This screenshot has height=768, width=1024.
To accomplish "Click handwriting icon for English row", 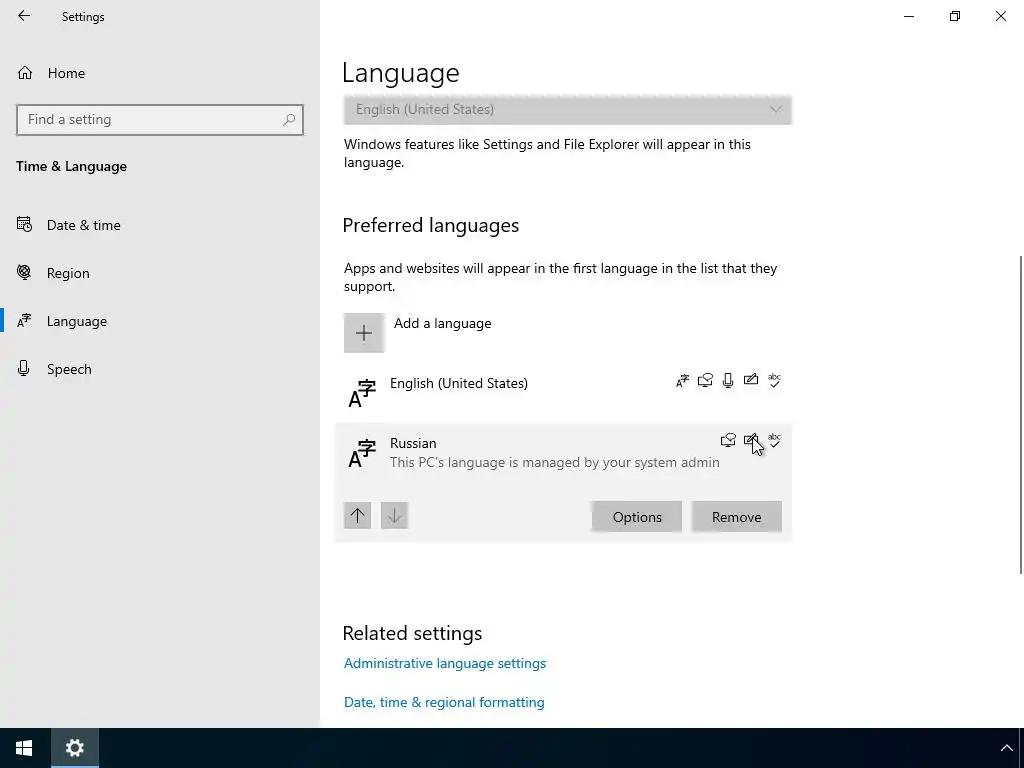I will (751, 379).
